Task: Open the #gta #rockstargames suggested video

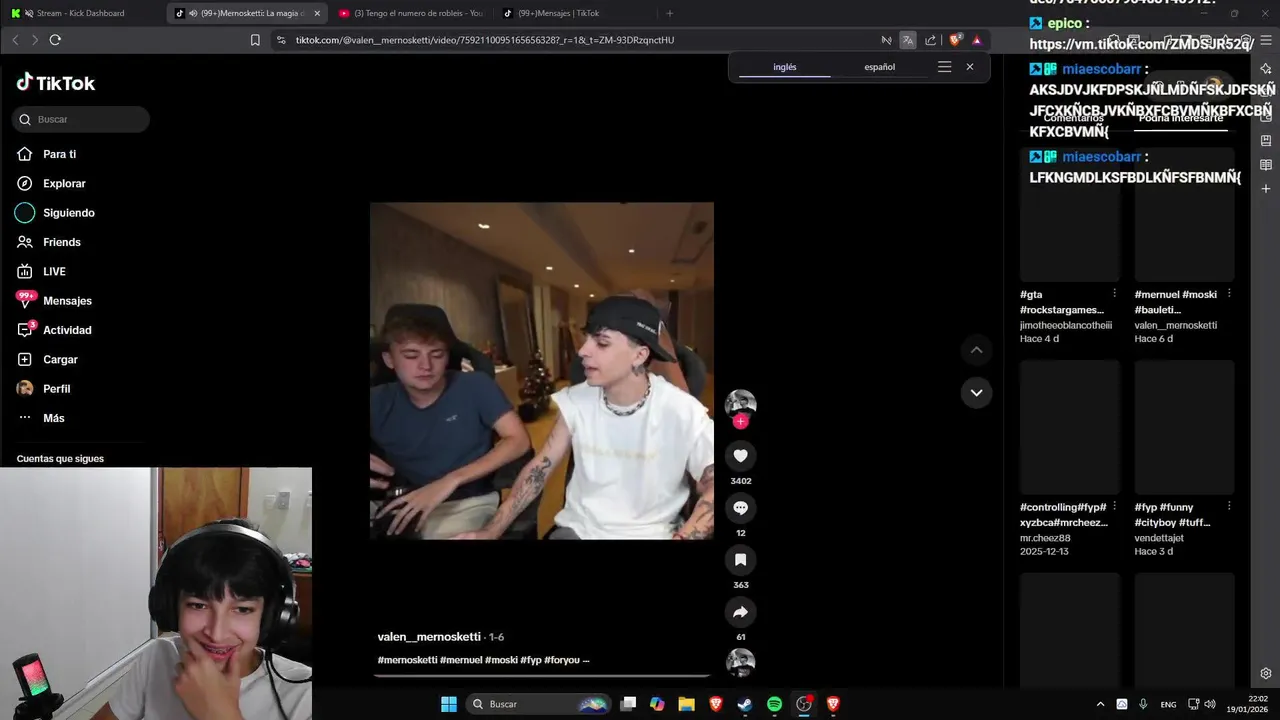Action: [x=1069, y=215]
